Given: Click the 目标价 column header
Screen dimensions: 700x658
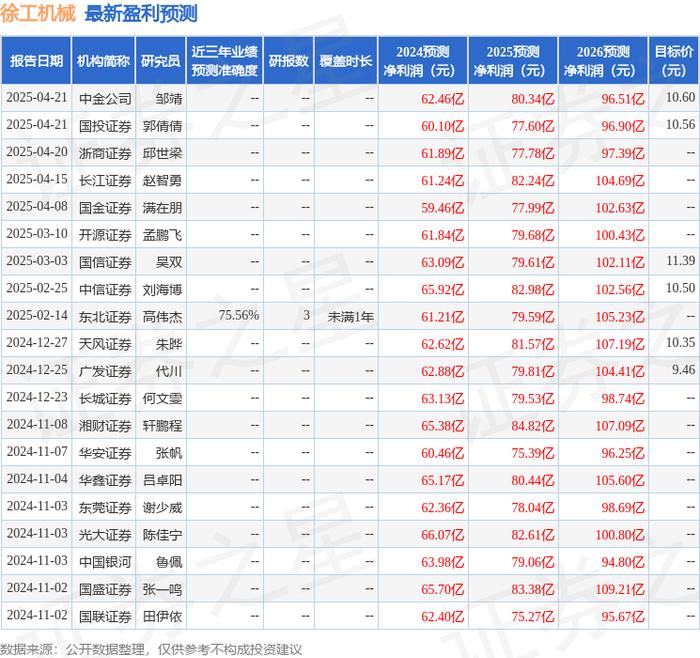Looking at the screenshot, I should 674,61.
